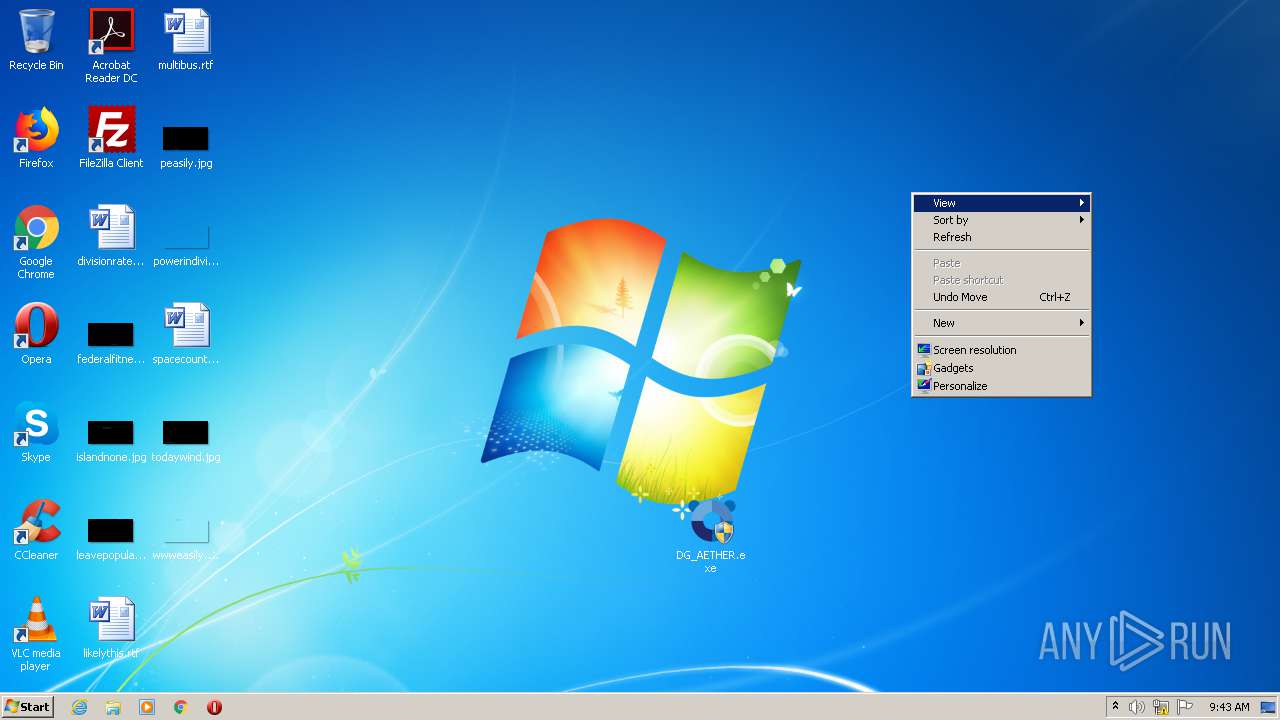This screenshot has width=1280, height=720.
Task: Select the Acrobat Reader DC shortcut
Action: (x=111, y=46)
